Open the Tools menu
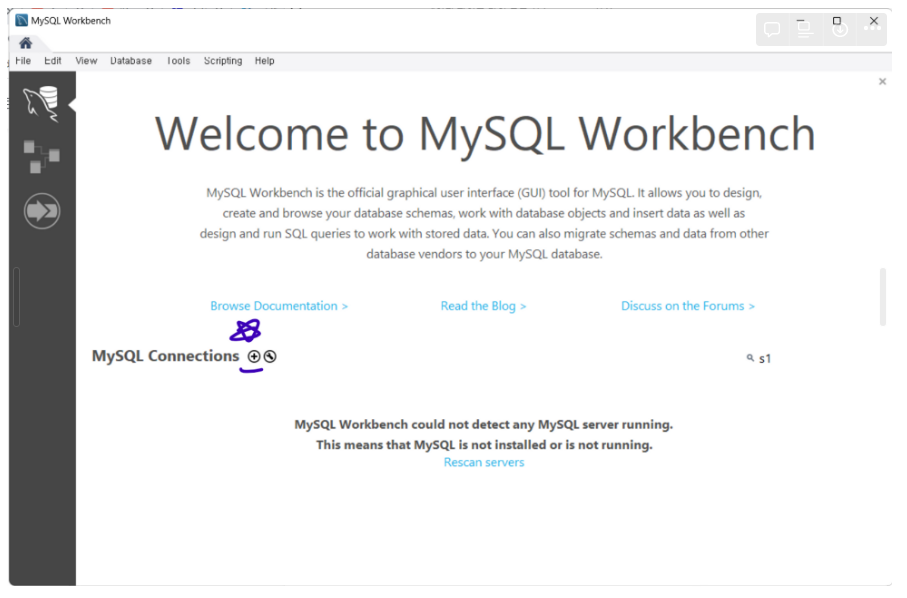907x598 pixels. pos(178,61)
